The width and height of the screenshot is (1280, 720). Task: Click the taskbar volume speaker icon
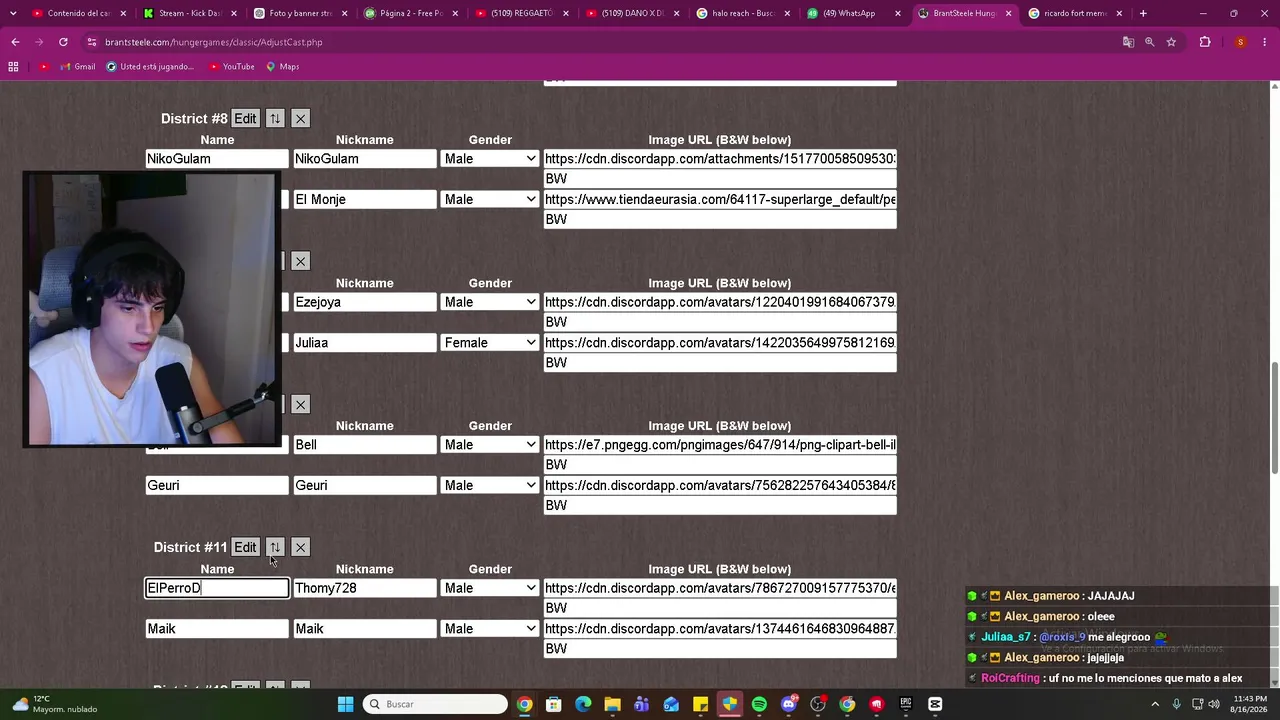(x=1214, y=704)
